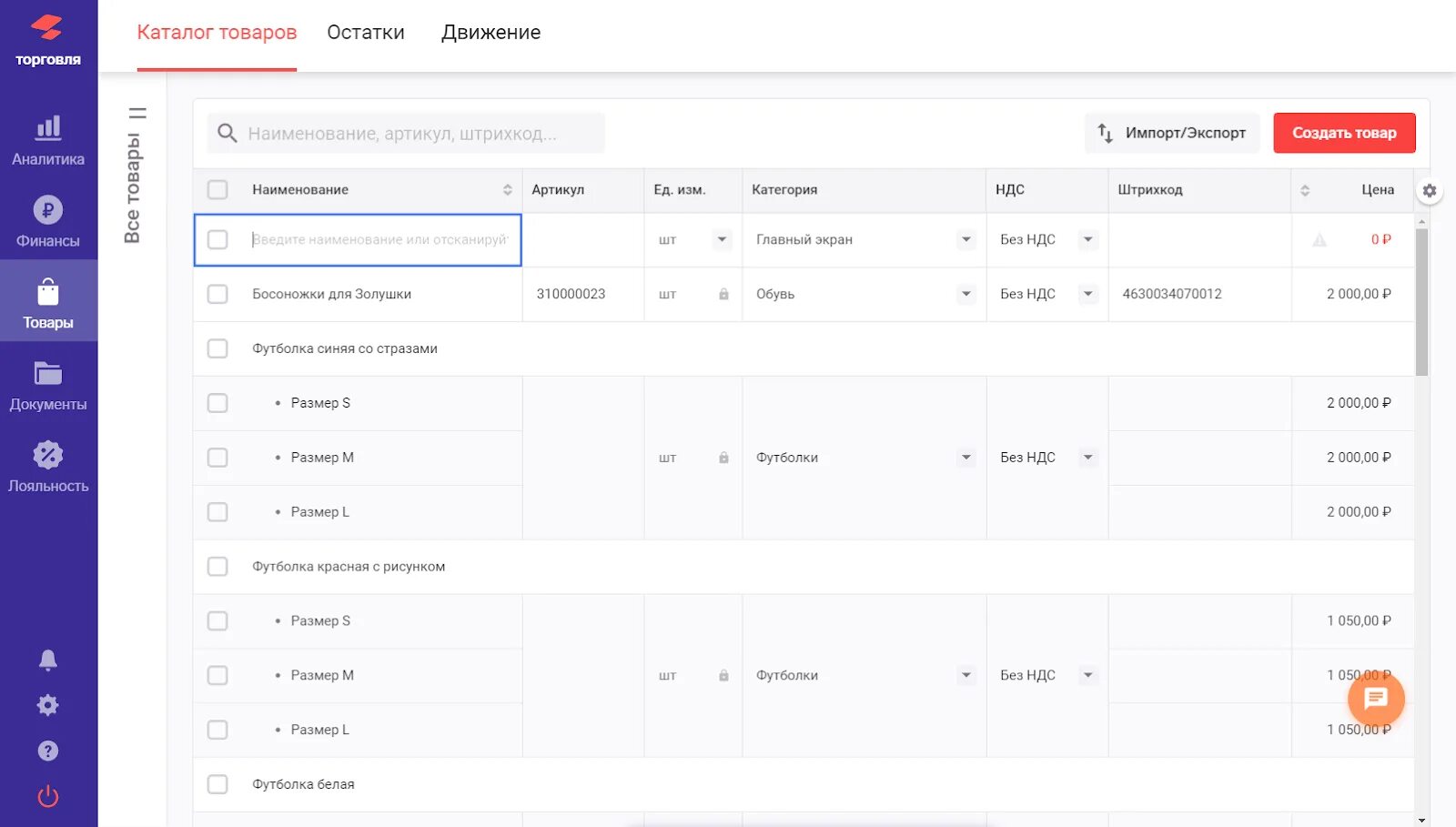Open notifications bell in sidebar

pyautogui.click(x=48, y=661)
